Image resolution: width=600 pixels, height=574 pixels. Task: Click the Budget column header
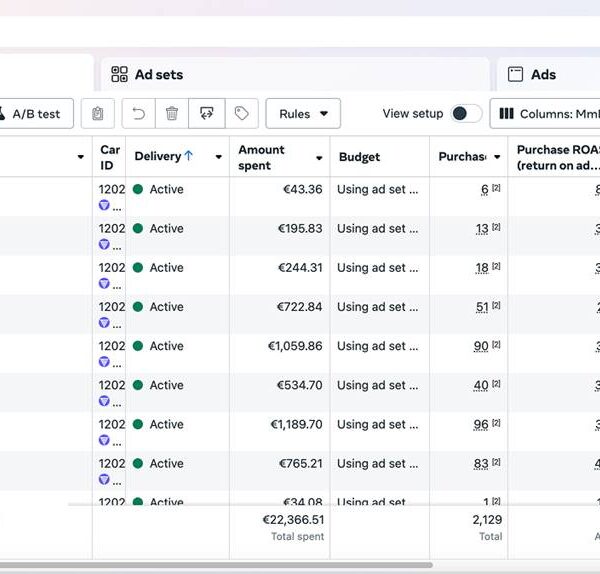click(359, 157)
